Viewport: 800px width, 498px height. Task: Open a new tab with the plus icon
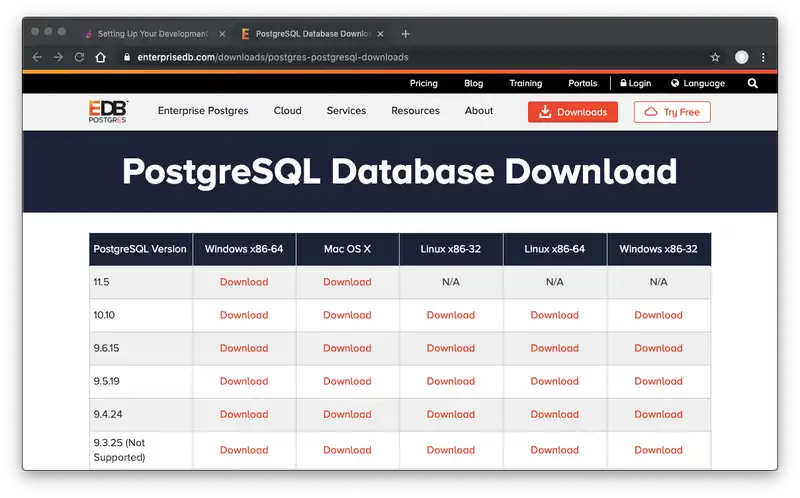coord(405,33)
